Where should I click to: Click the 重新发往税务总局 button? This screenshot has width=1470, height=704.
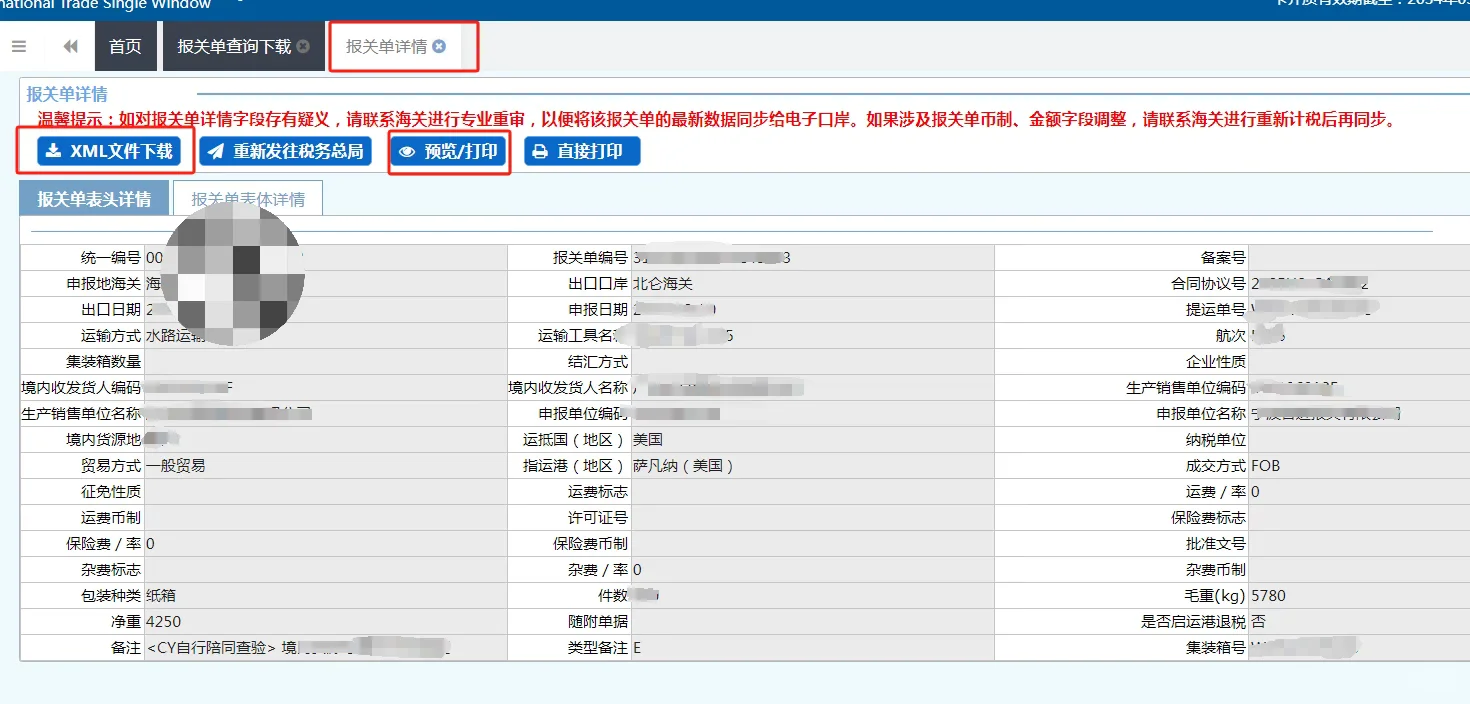285,151
